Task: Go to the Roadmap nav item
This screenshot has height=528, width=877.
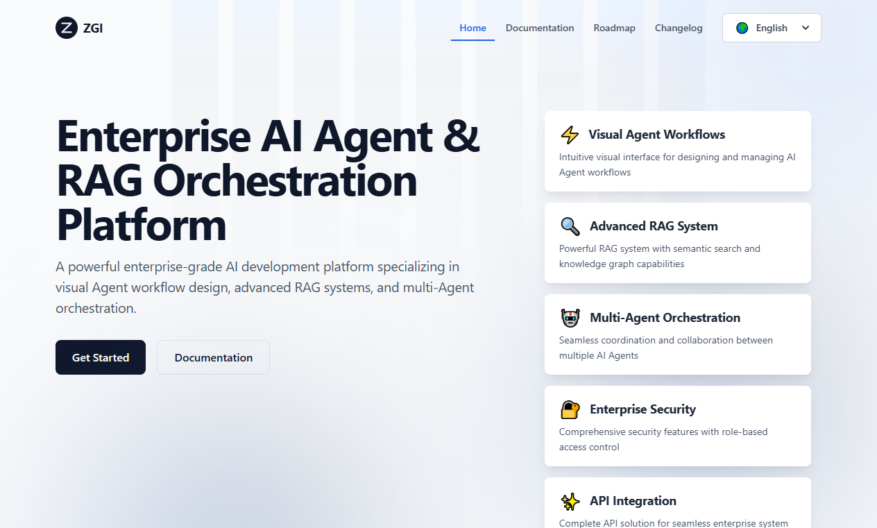Action: [x=614, y=28]
